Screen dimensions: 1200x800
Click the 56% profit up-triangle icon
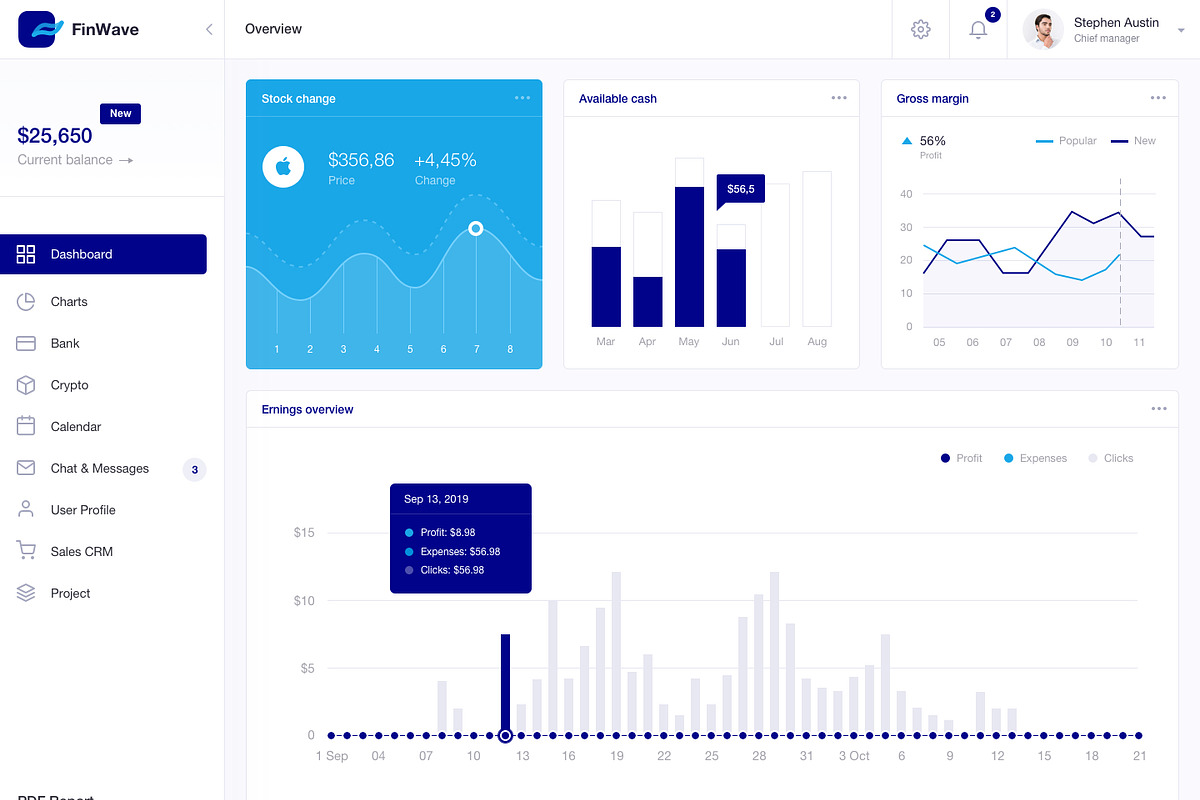tap(907, 141)
